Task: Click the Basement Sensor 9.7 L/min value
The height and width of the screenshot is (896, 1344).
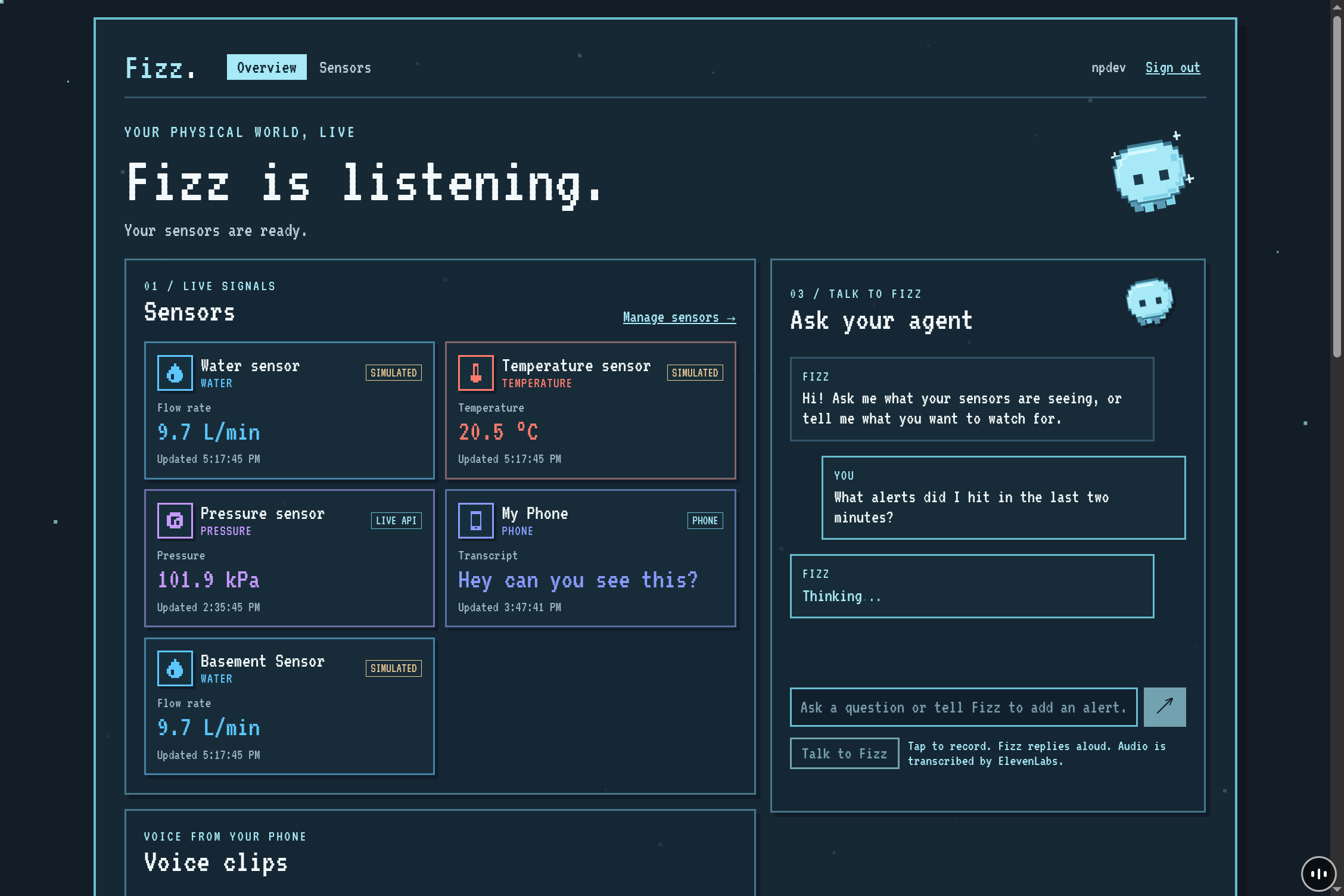Action: coord(209,727)
